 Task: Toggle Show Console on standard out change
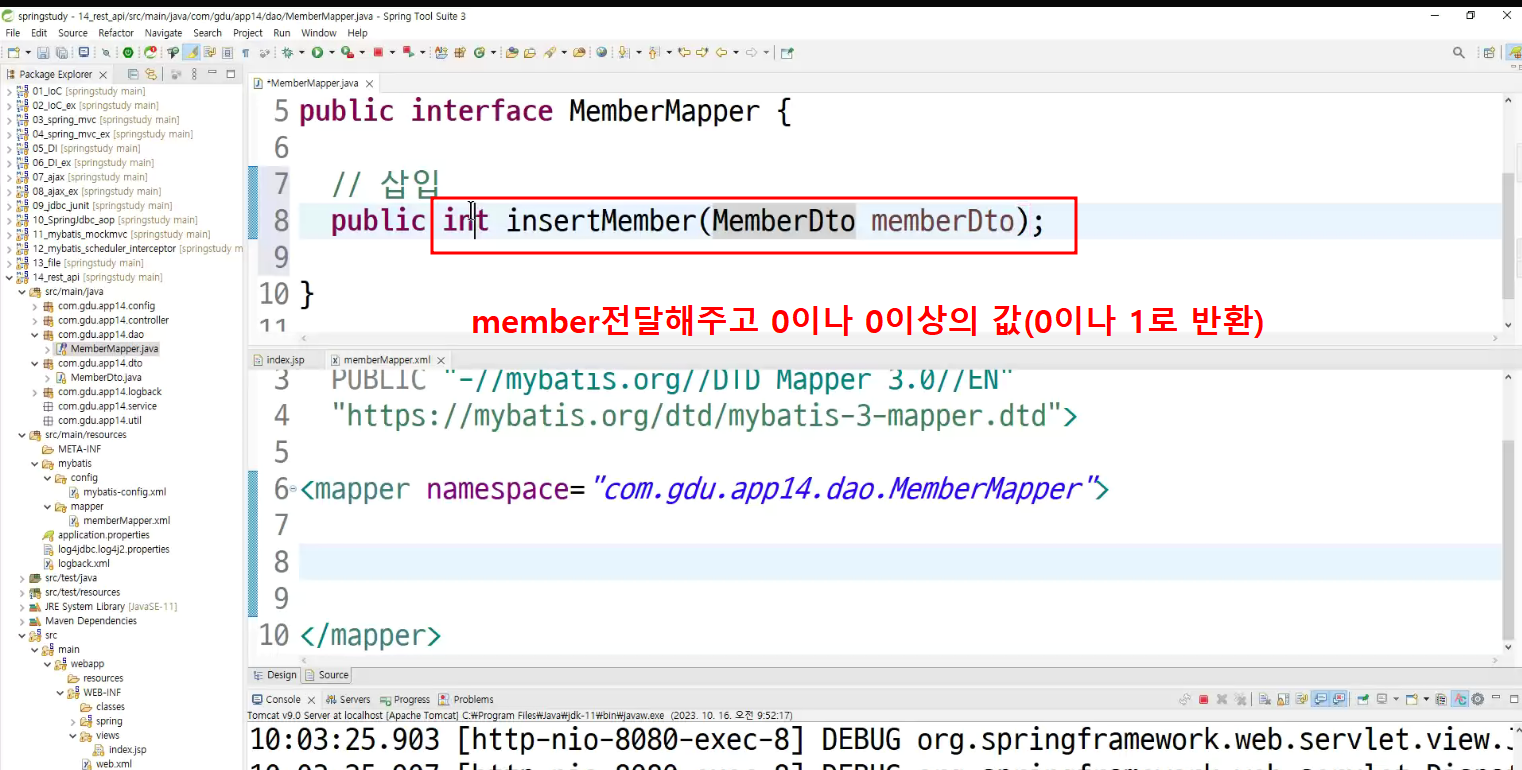pos(1320,700)
